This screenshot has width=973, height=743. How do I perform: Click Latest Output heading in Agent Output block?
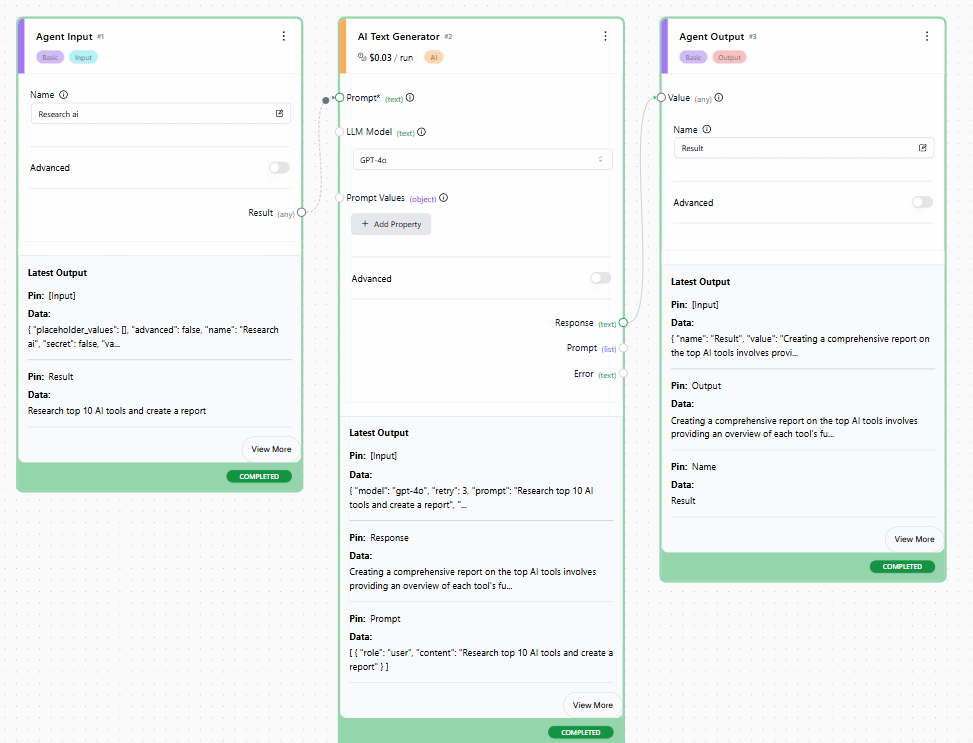tap(700, 282)
